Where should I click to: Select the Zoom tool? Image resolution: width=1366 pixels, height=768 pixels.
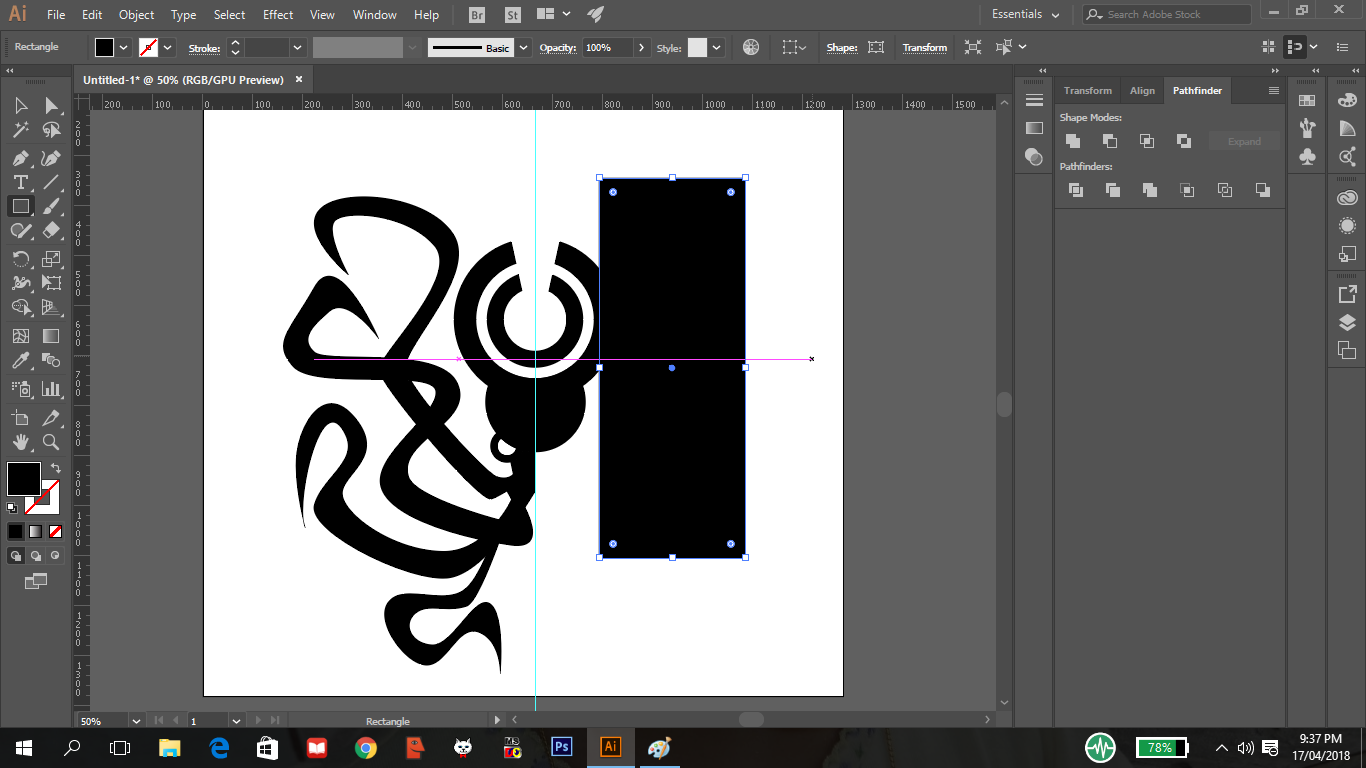click(x=51, y=441)
